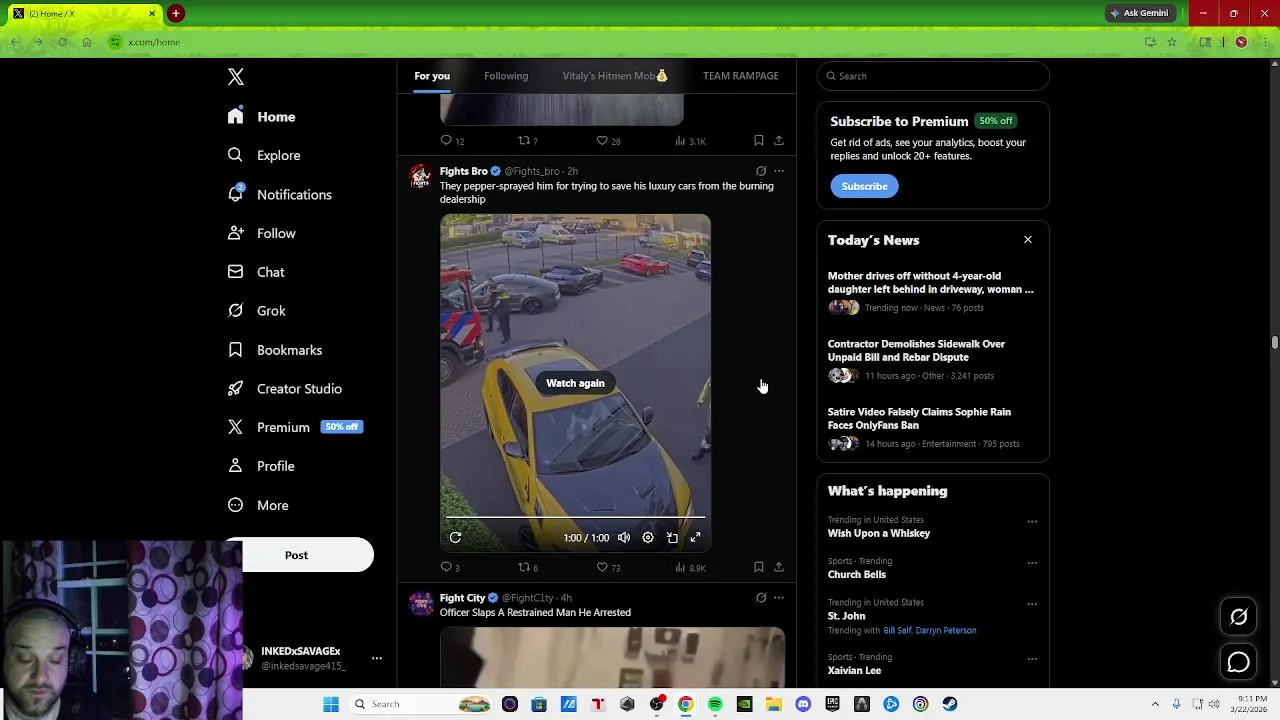Open the St. John trend
The width and height of the screenshot is (1280, 720).
point(846,616)
